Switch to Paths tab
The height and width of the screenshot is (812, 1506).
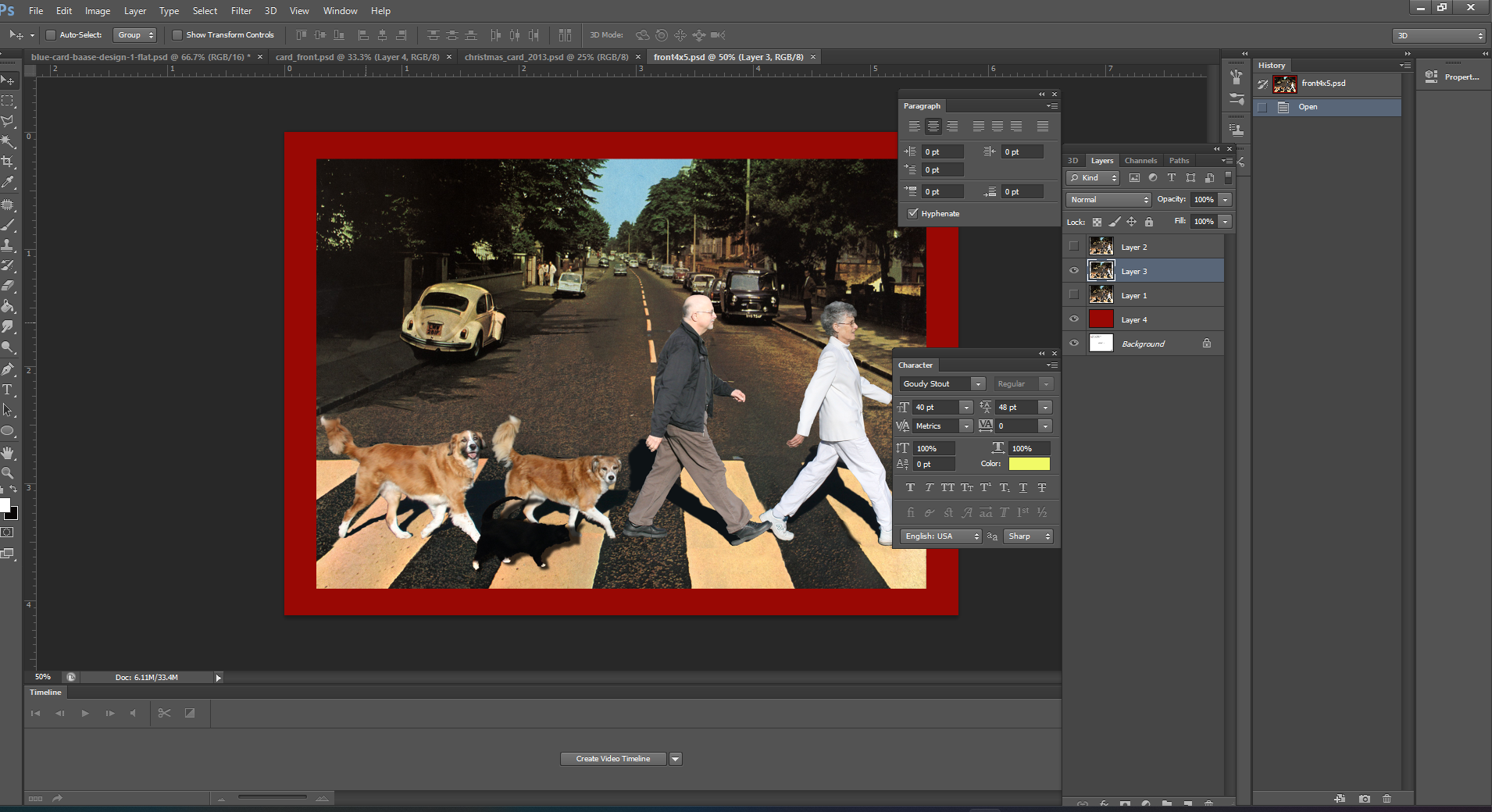1179,161
